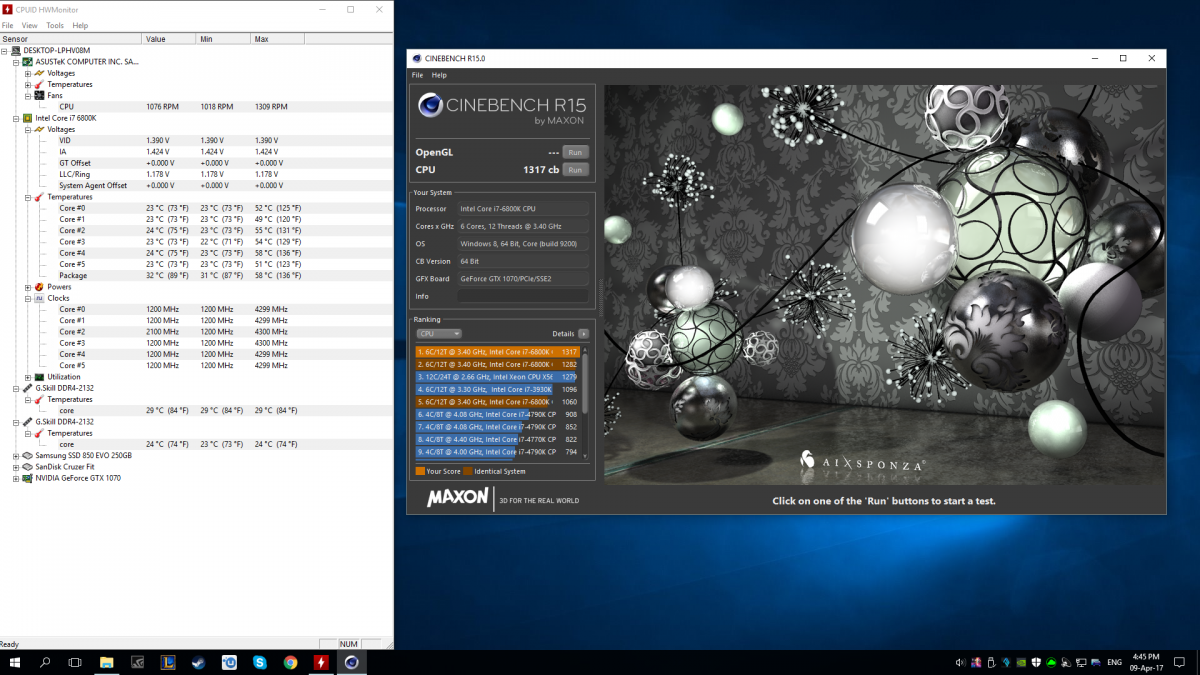Screen dimensions: 1200x675
Task: Open HWMonitor's View menu
Action: click(30, 25)
